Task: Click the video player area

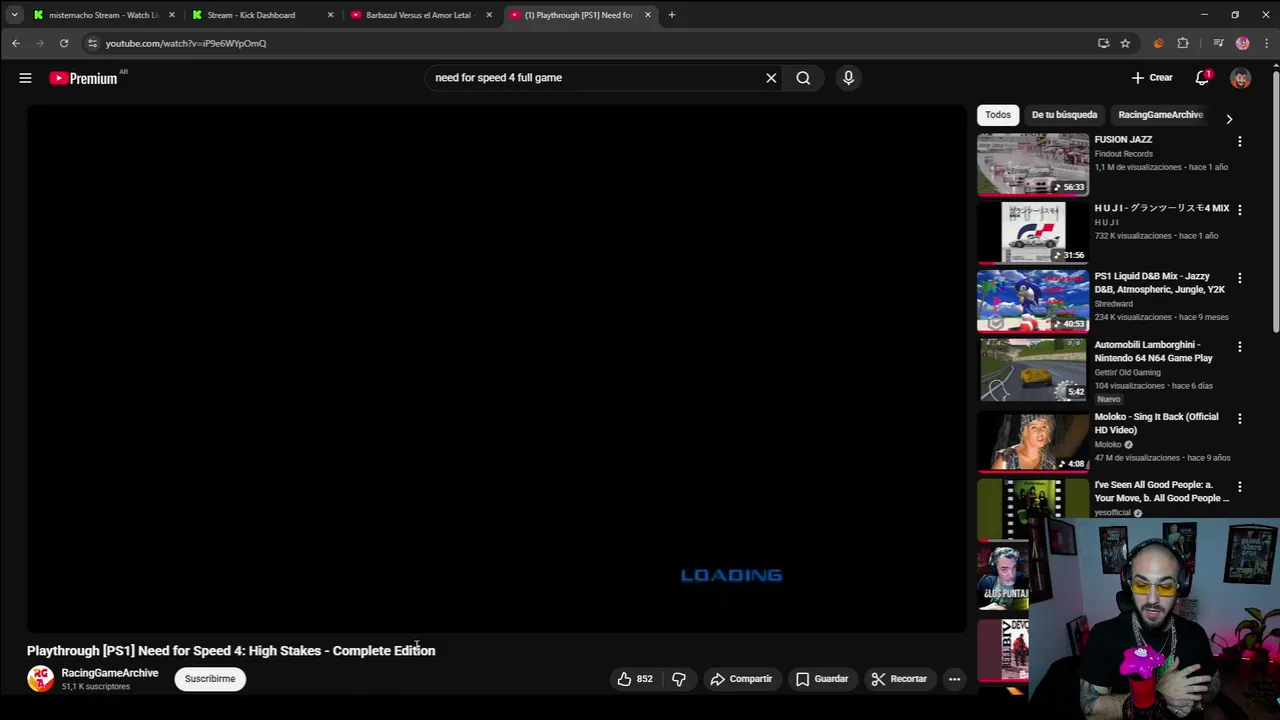Action: point(496,368)
